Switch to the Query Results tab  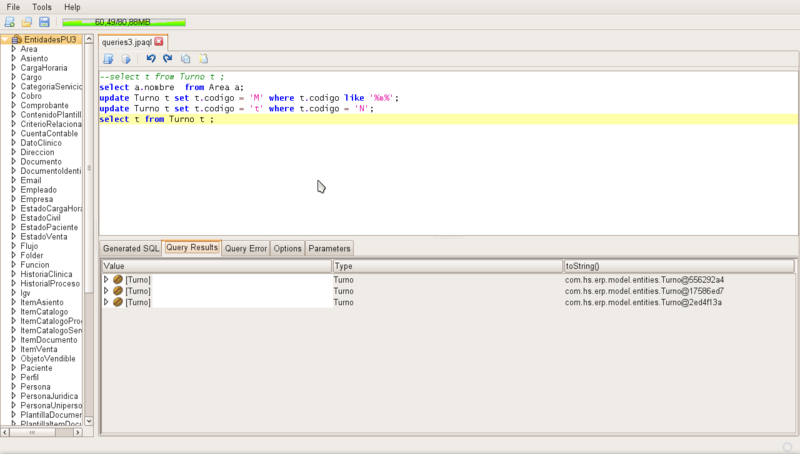pyautogui.click(x=192, y=247)
